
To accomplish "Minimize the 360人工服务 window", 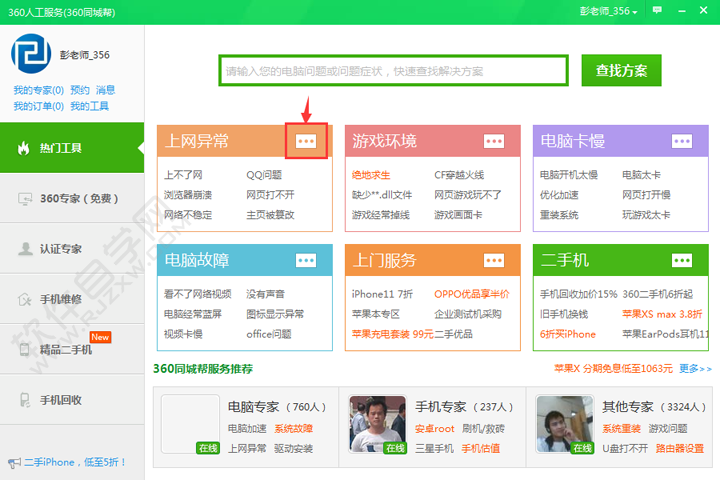I will coord(682,11).
